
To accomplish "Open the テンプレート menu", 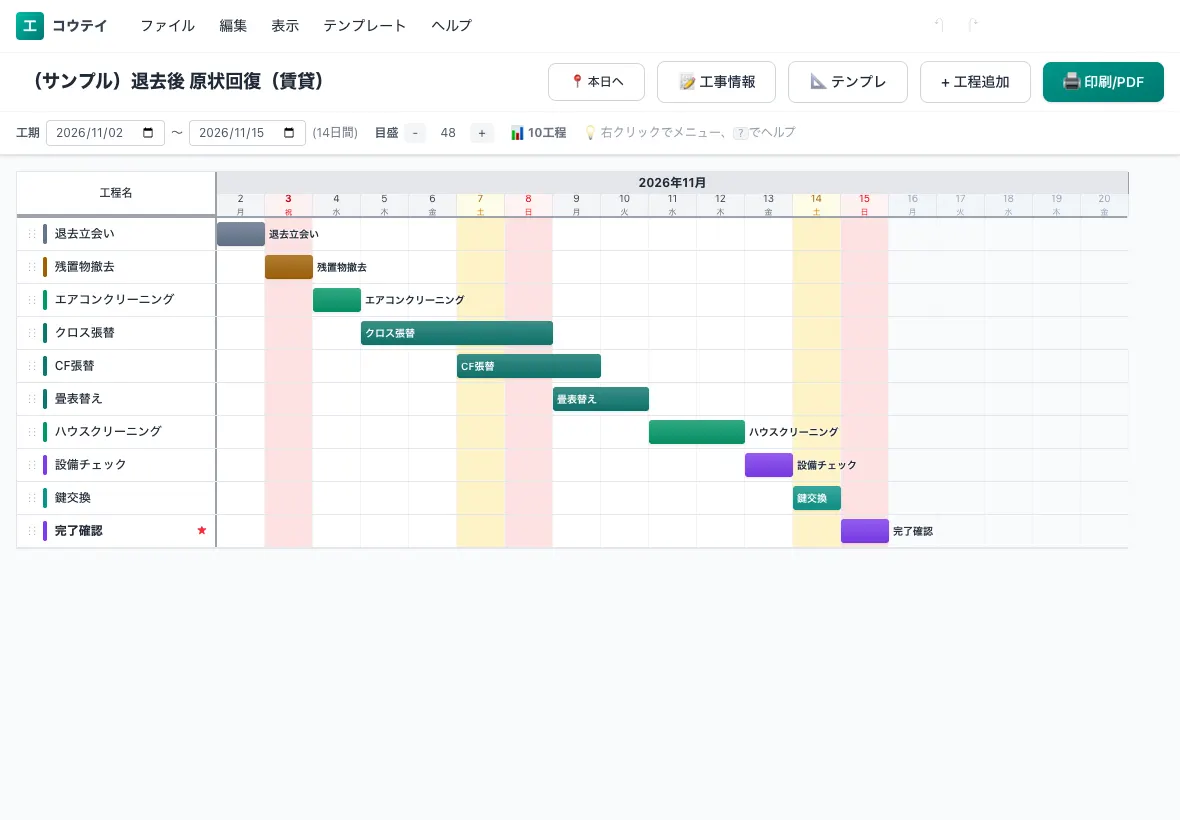I will (x=364, y=26).
